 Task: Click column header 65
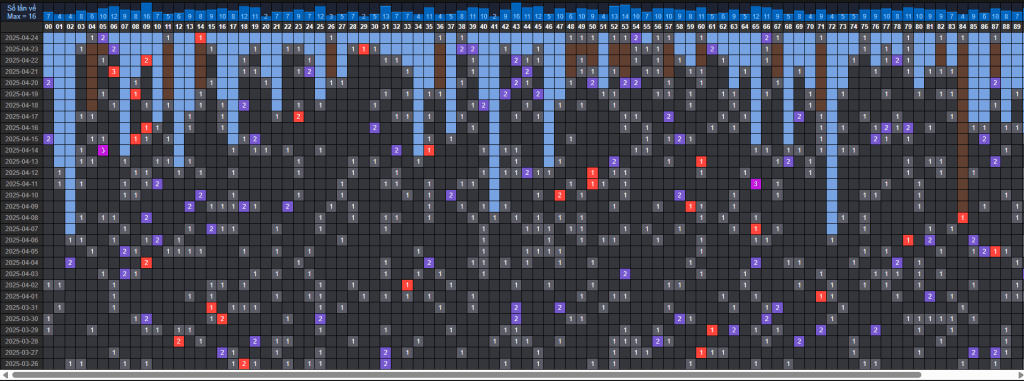[x=756, y=26]
